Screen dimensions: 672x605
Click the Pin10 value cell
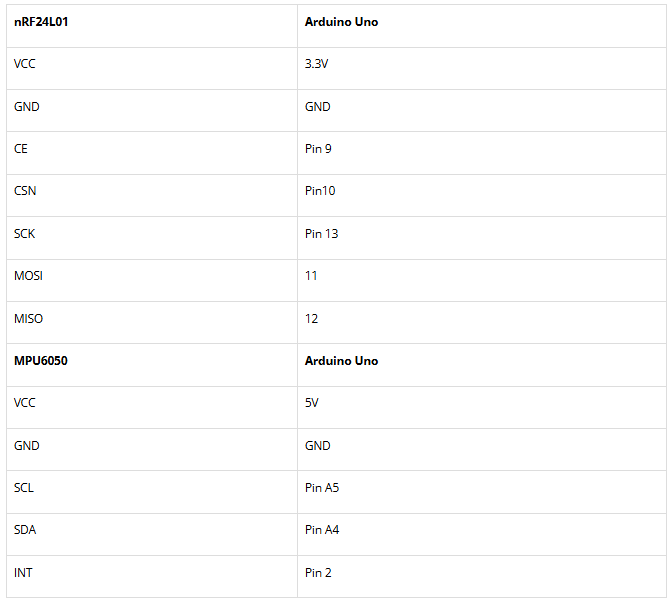point(320,191)
